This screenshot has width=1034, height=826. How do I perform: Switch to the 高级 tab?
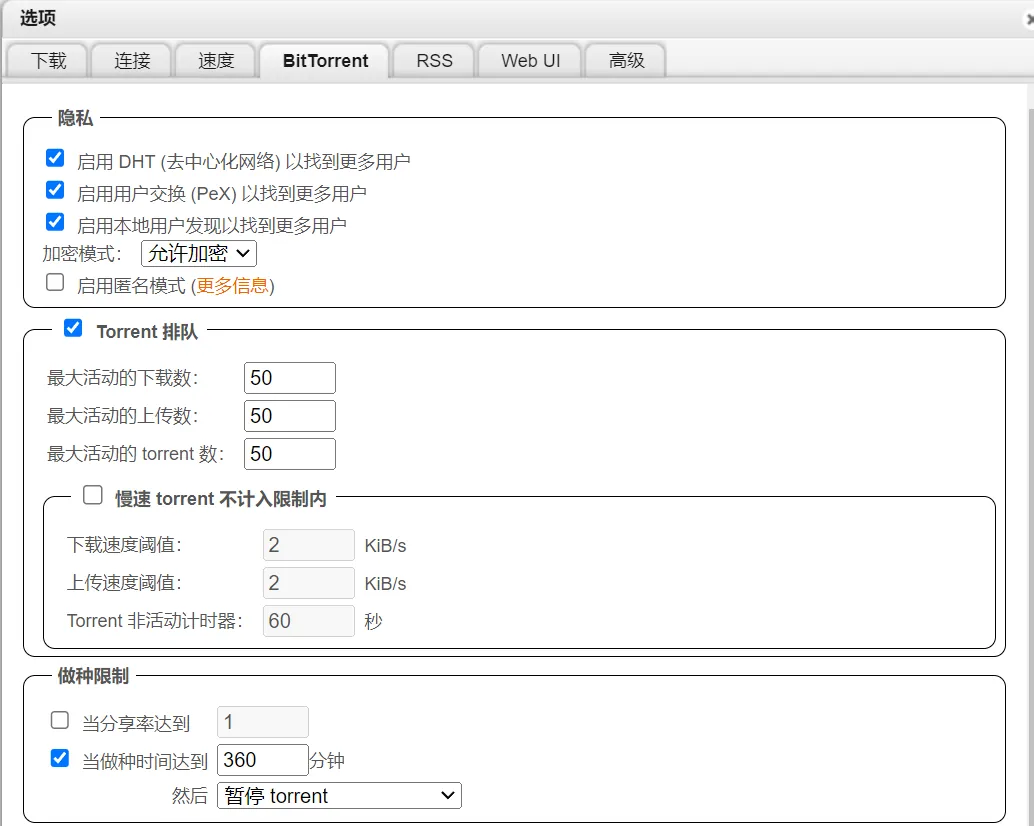626,61
